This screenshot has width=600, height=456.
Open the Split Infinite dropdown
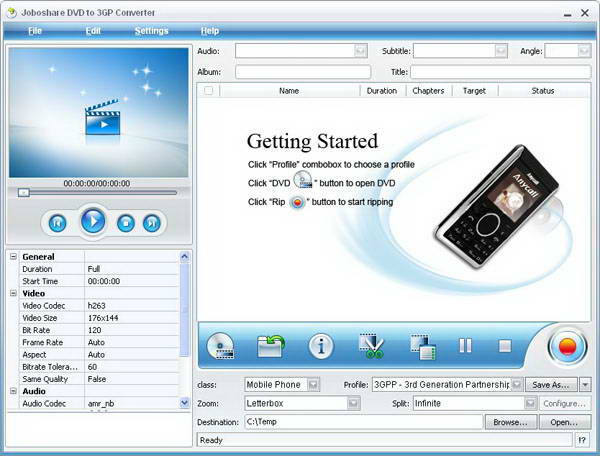click(x=530, y=403)
